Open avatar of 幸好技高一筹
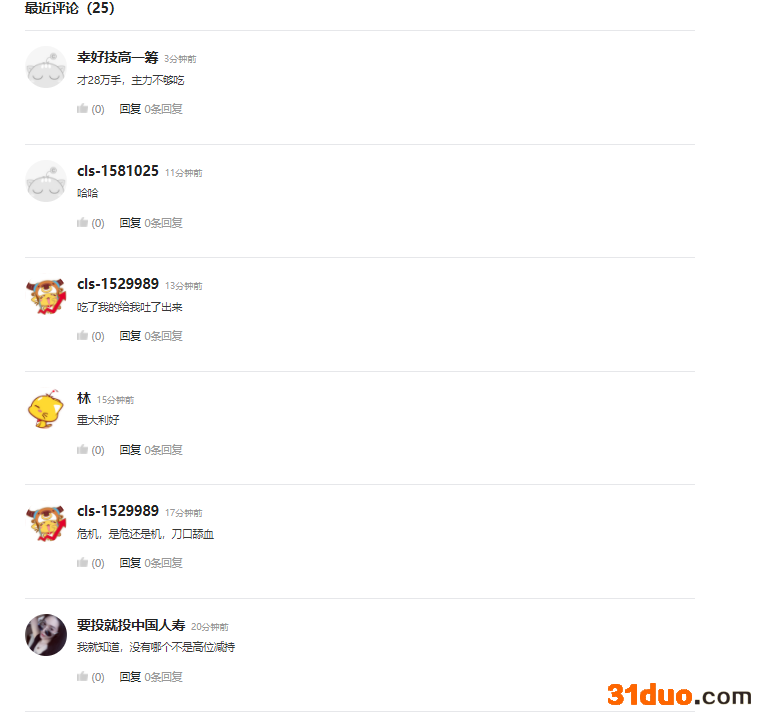This screenshot has width=770, height=717. [46, 67]
